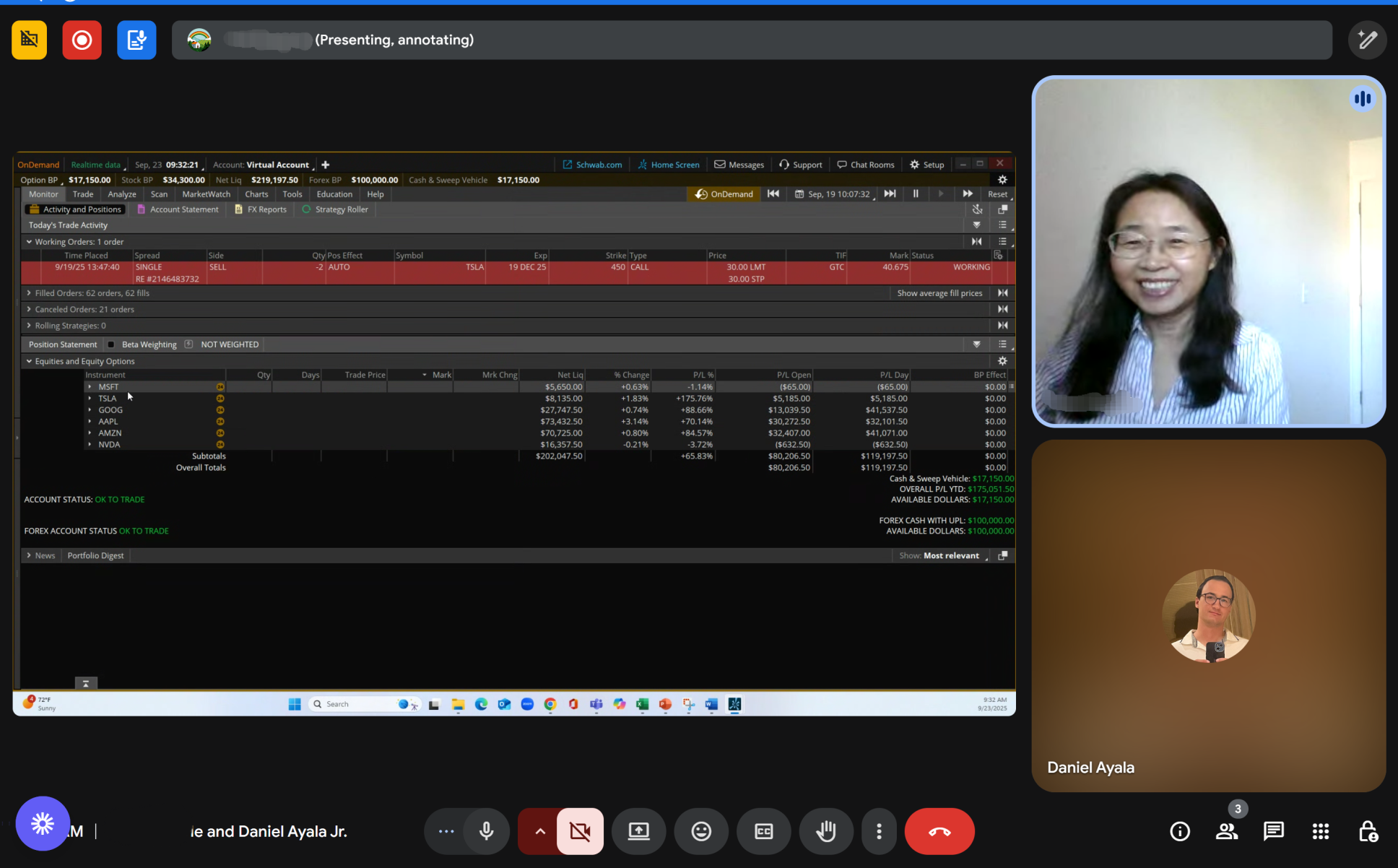Open the yellow annotation-off button
1398x868 pixels.
29,40
